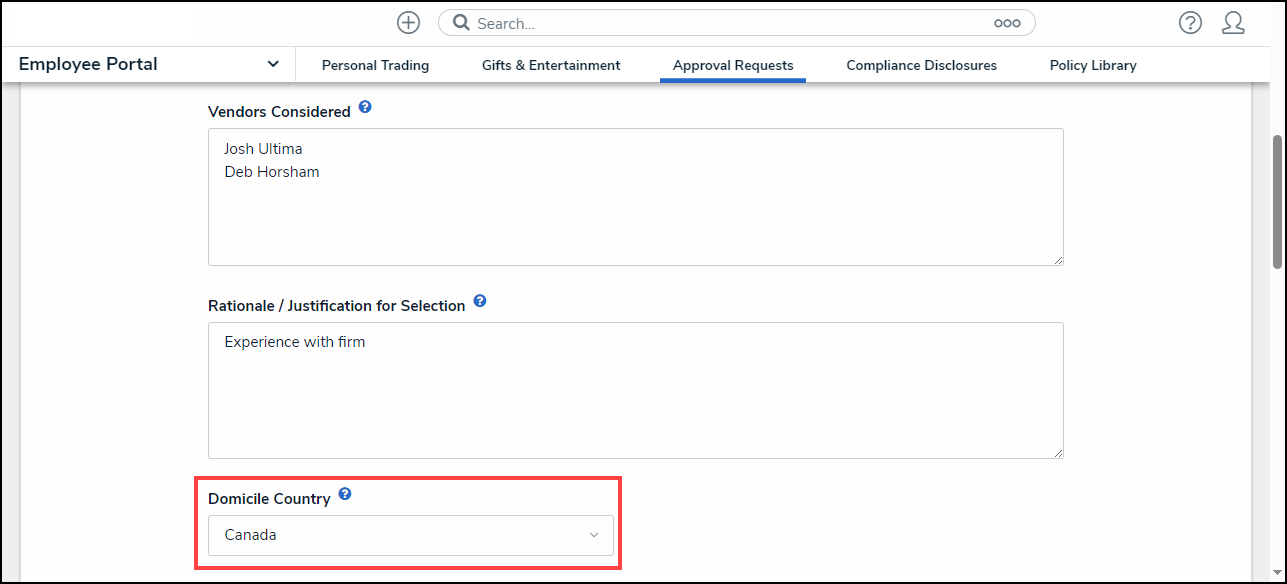Screen dimensions: 1287x584
Task: Open the Gifts & Entertainment tab
Action: 551,65
